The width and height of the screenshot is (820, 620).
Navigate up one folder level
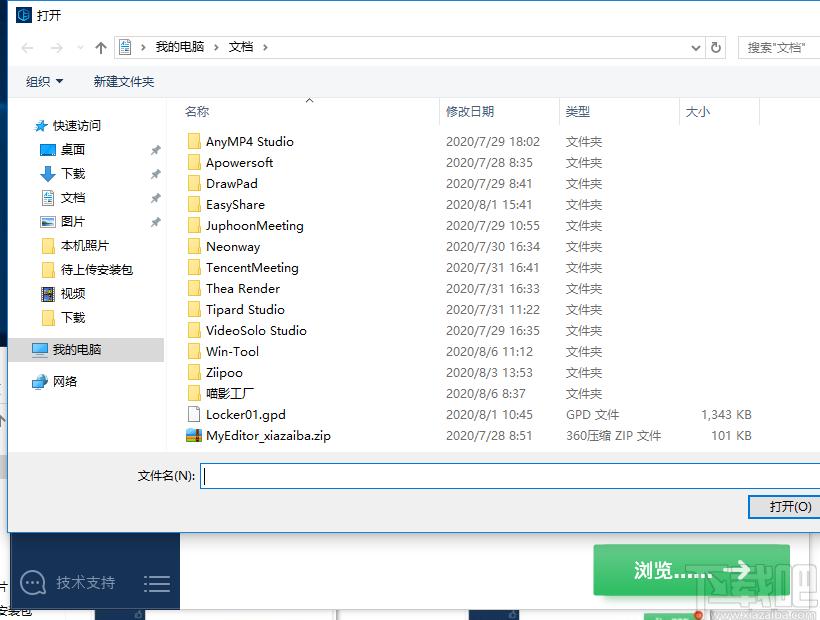101,48
